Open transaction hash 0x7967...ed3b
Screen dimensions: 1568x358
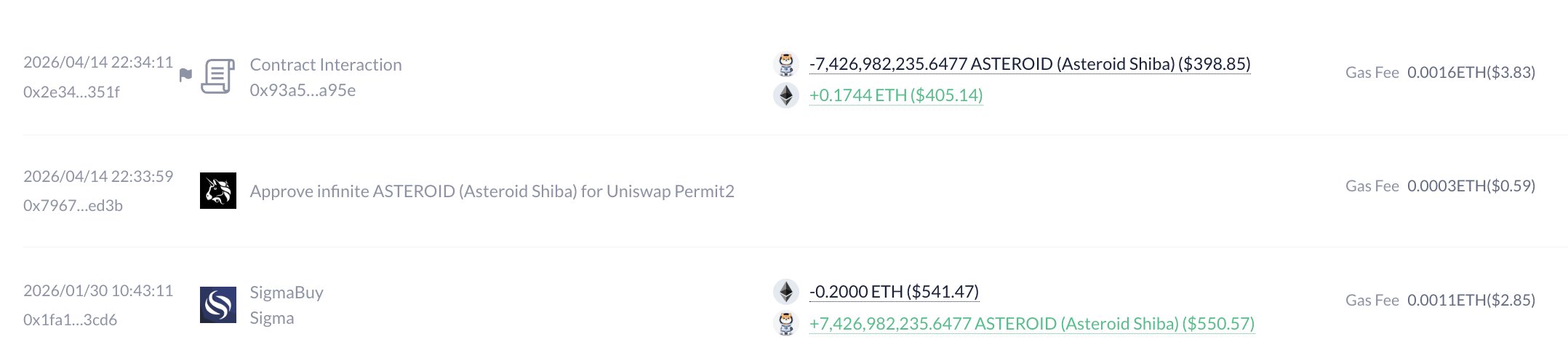point(73,206)
